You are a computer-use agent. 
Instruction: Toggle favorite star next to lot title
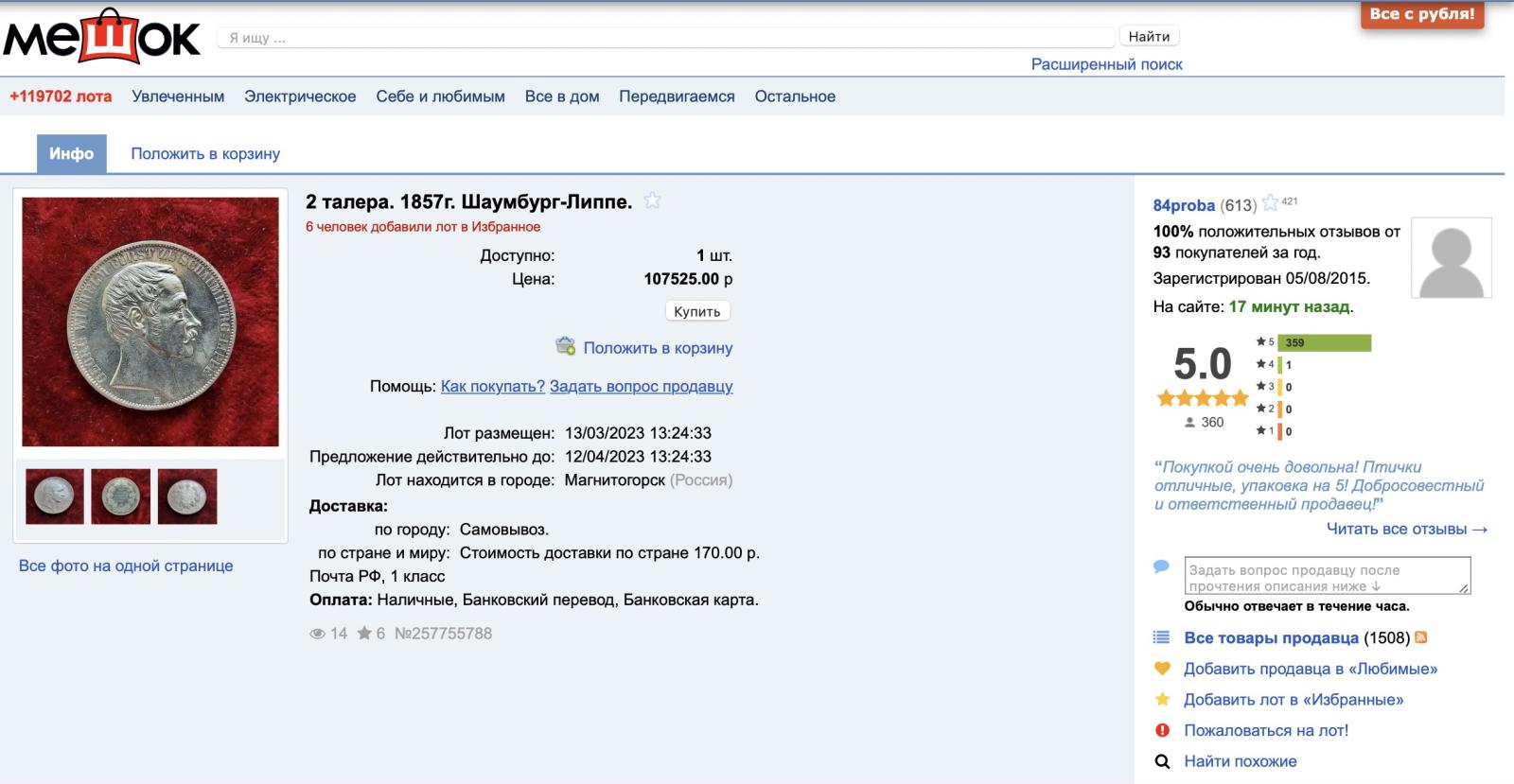point(652,200)
